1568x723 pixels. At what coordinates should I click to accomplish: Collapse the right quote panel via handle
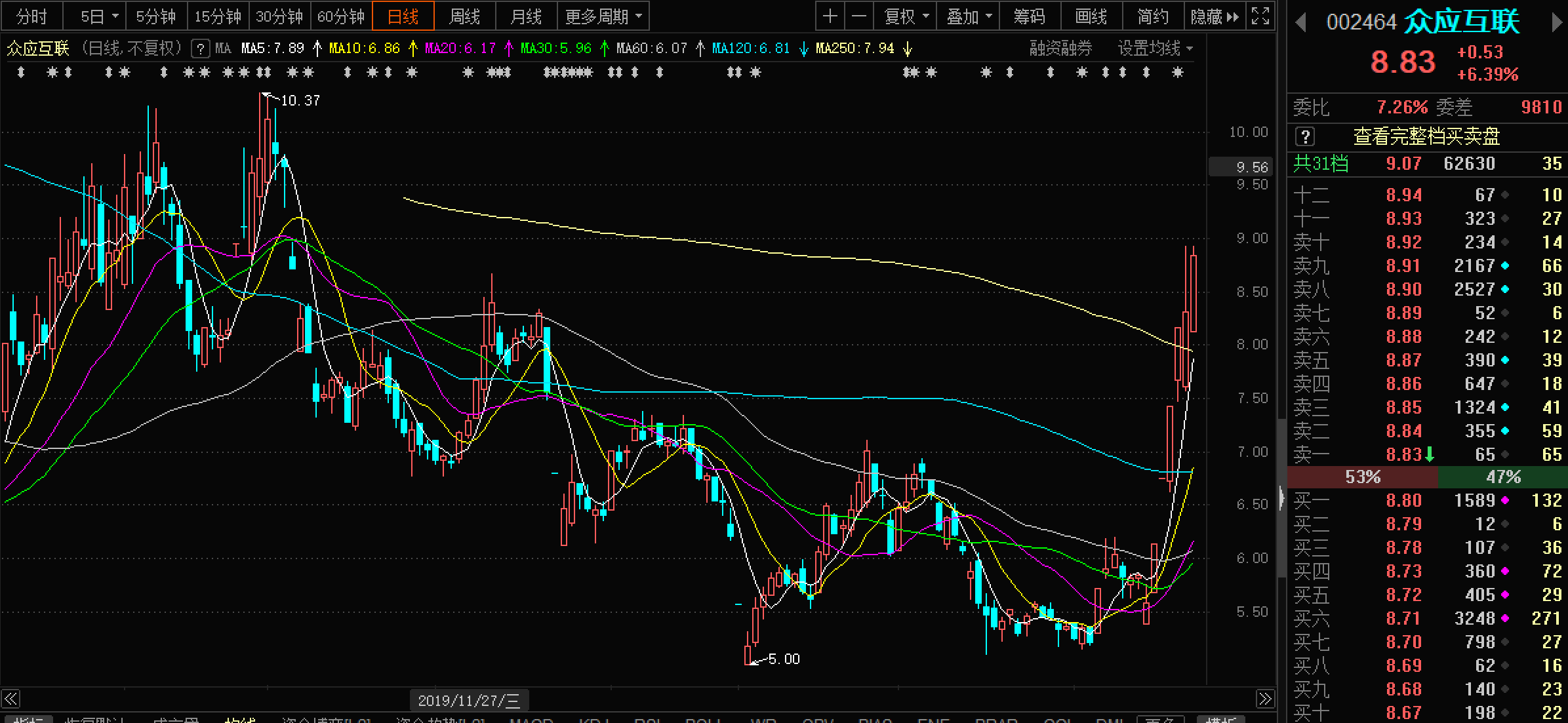point(1281,498)
